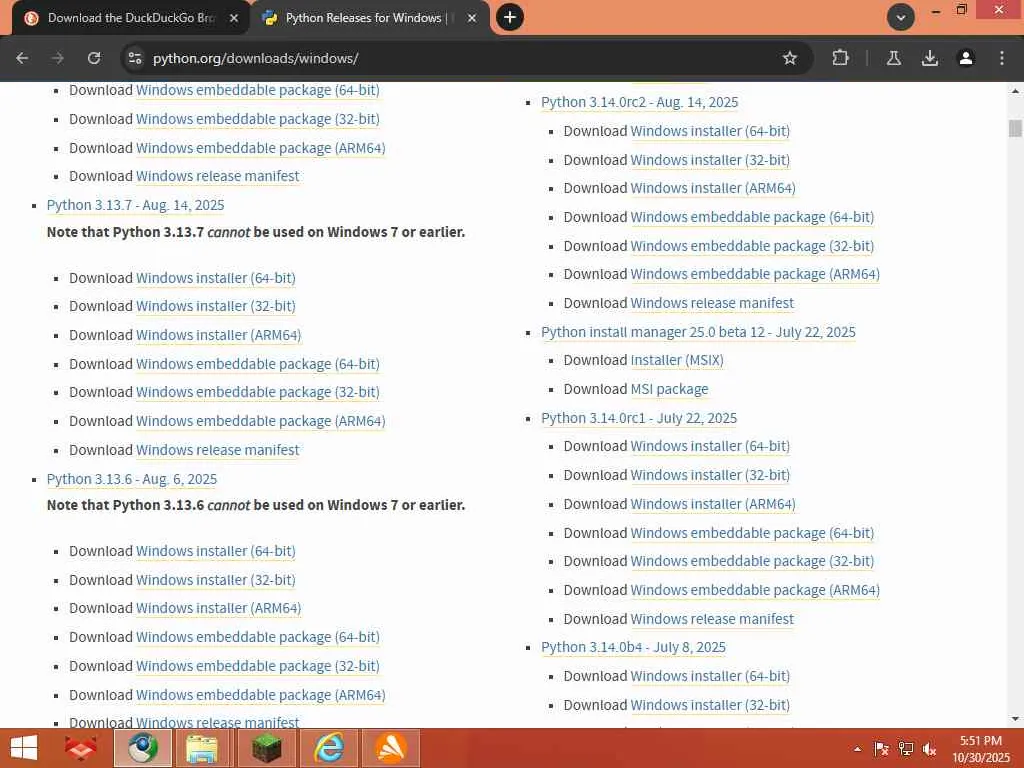Download 3.13.7 embeddable package (64-bit)
Image resolution: width=1024 pixels, height=768 pixels.
coord(257,364)
